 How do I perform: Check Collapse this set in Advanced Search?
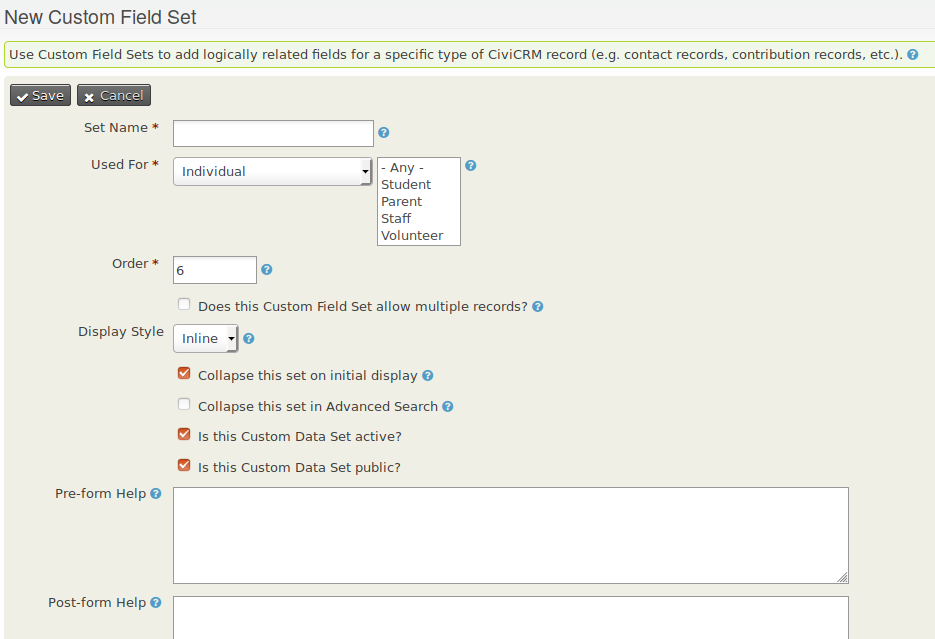coord(184,405)
